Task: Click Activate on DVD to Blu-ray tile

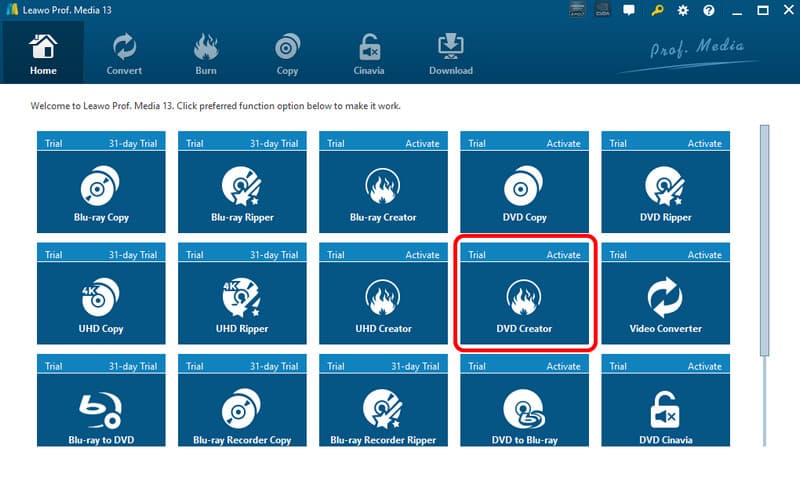Action: click(563, 366)
